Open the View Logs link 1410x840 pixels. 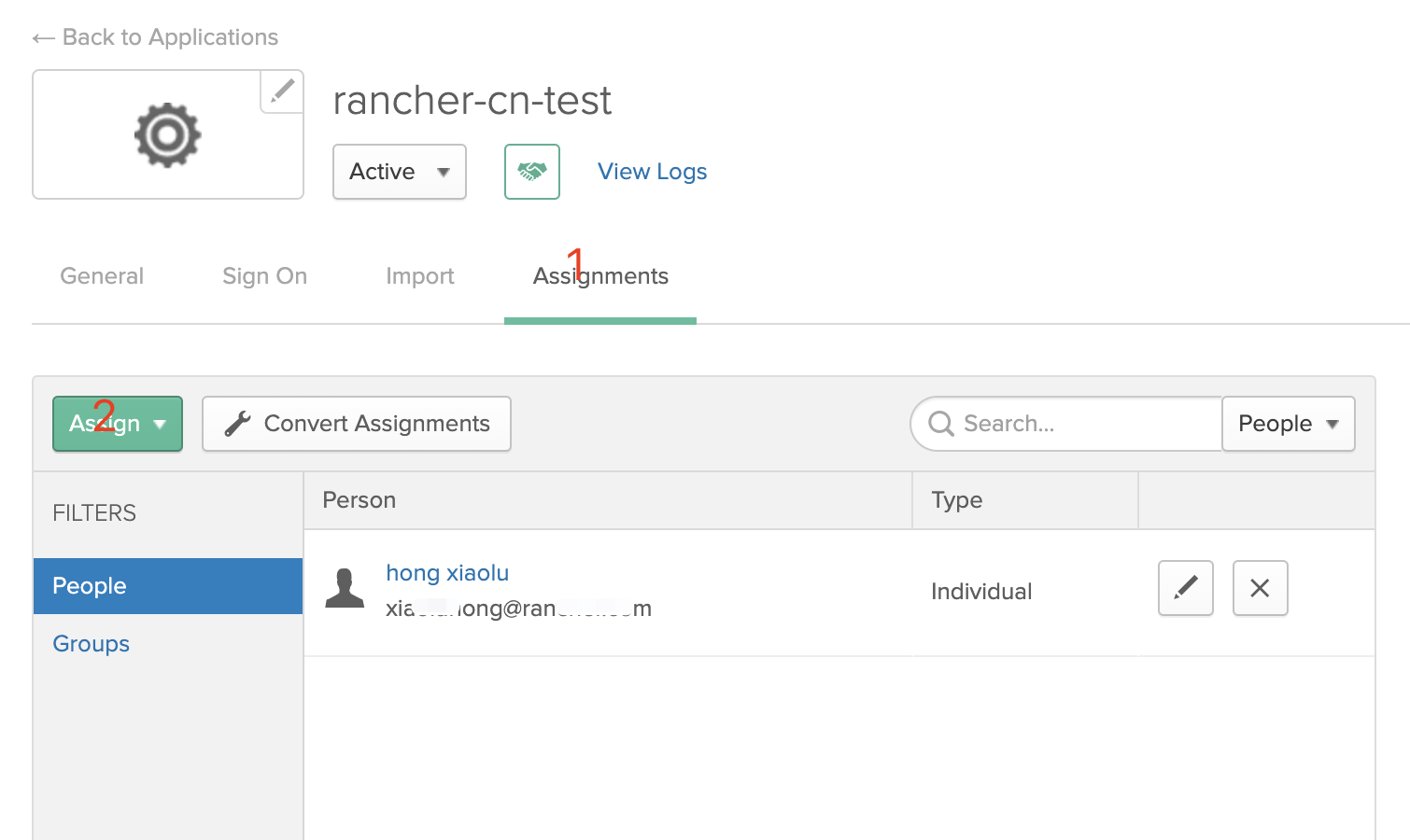point(652,172)
